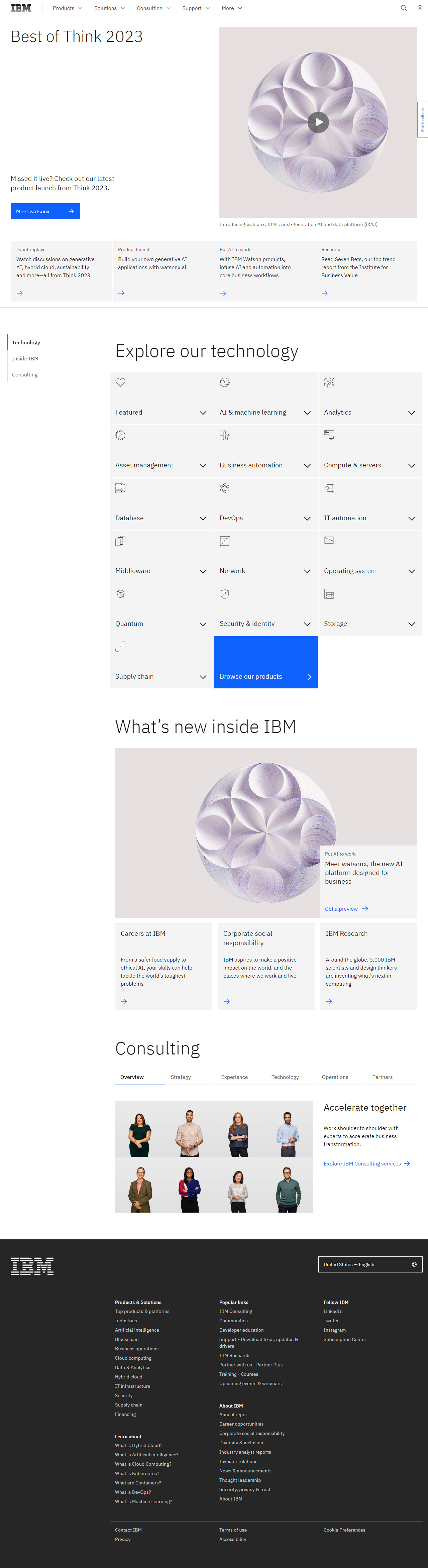Follow the Get a preview link
The image size is (428, 1568).
(x=346, y=909)
